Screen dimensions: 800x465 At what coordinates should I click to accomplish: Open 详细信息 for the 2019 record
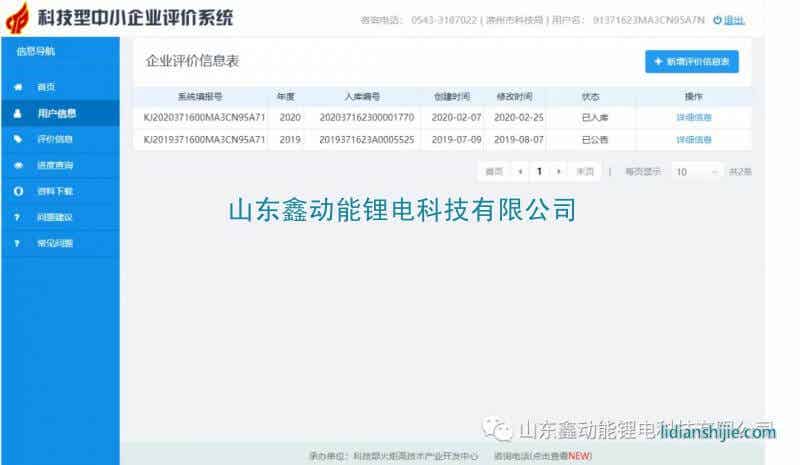pyautogui.click(x=694, y=140)
